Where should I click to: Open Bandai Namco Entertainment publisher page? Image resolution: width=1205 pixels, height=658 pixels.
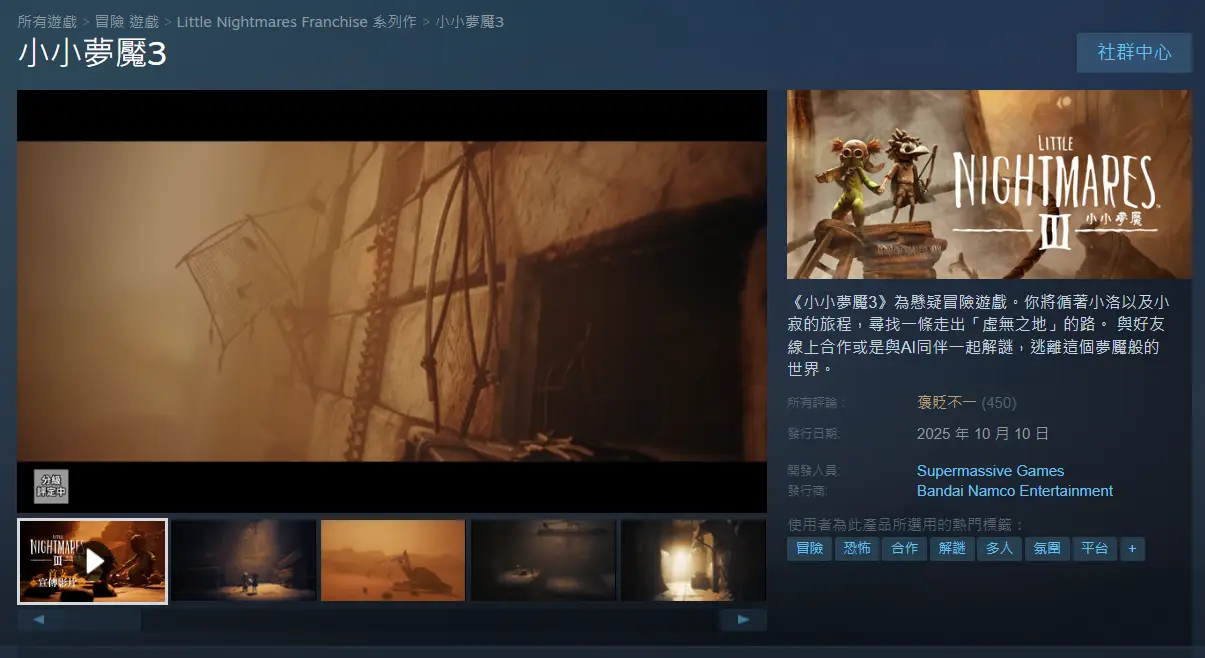click(1014, 491)
